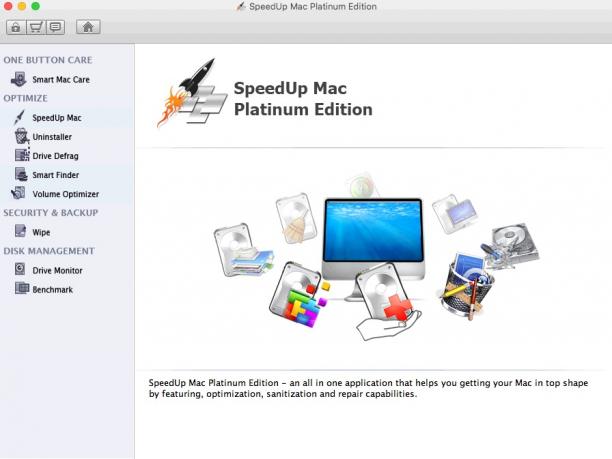This screenshot has width=612, height=459.
Task: Go to the Home toolbar button
Action: coord(88,27)
